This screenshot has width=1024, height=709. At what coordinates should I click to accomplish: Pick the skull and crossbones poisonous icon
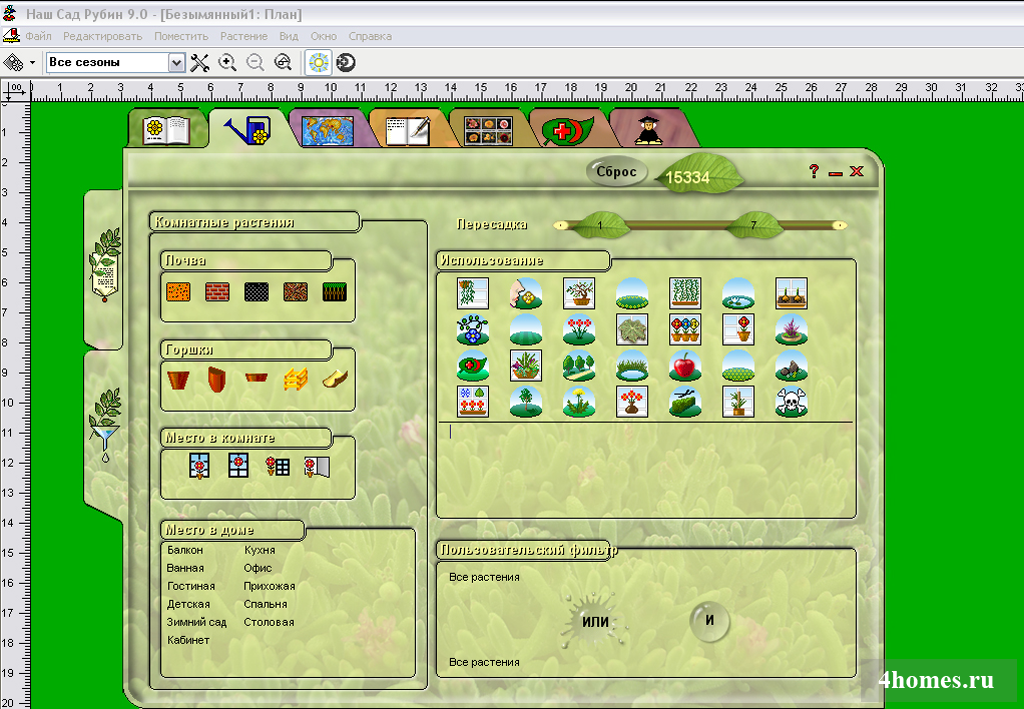coord(792,402)
